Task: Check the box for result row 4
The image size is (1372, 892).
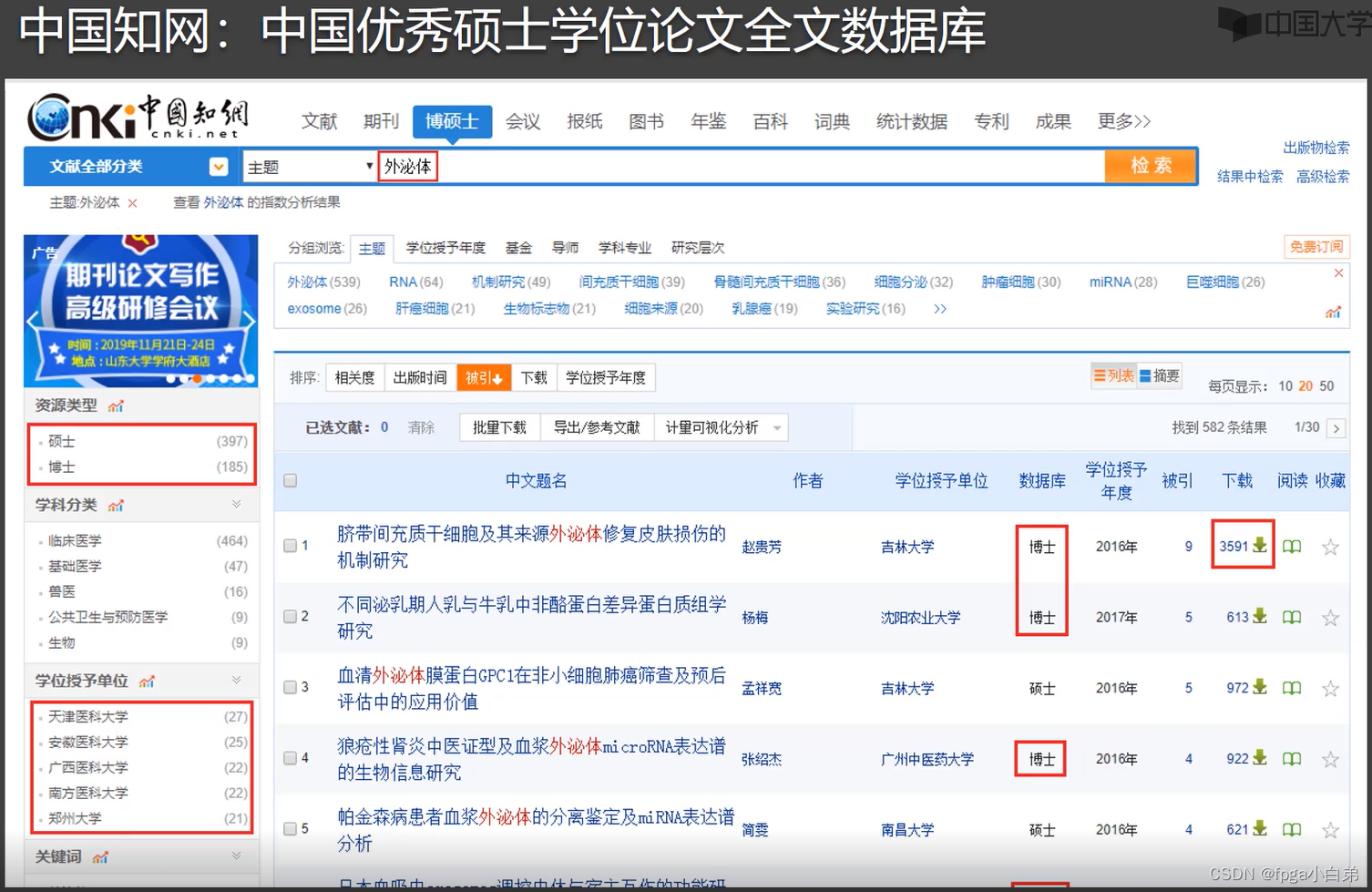Action: point(290,758)
